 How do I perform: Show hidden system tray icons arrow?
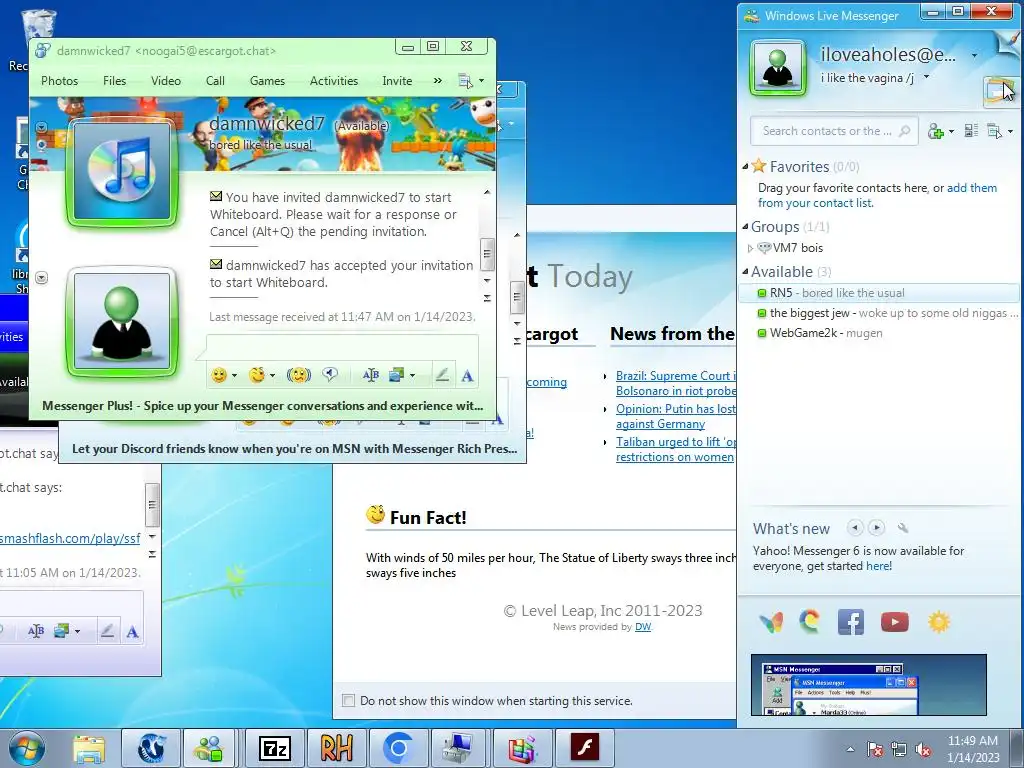[x=850, y=750]
